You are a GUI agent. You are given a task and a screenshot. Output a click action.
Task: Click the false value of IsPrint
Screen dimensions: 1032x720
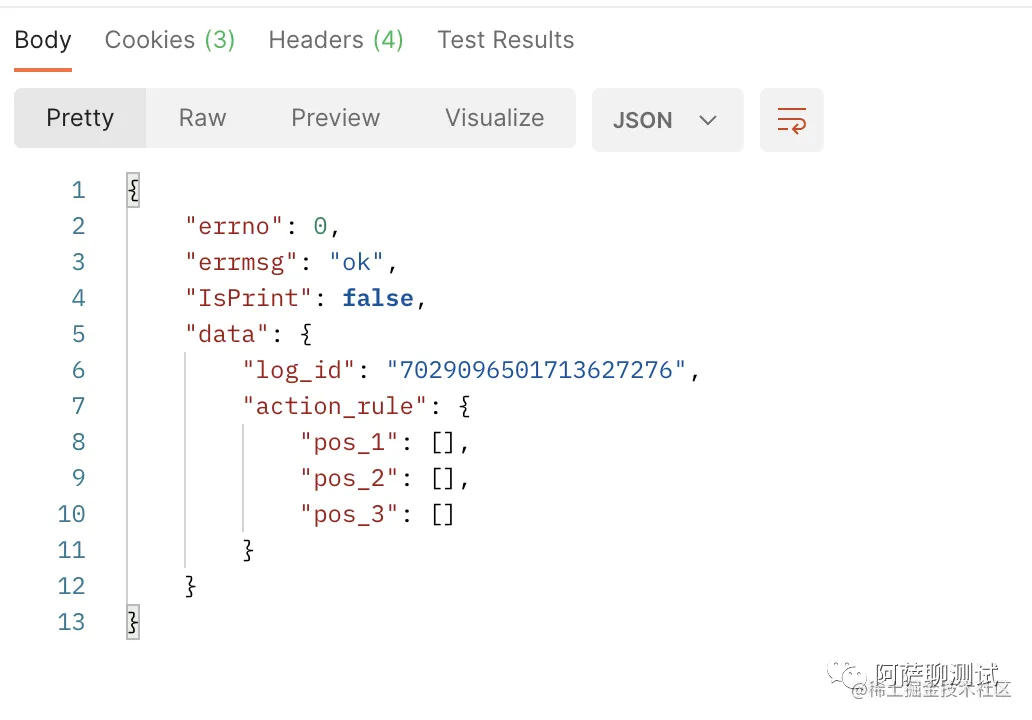pos(377,298)
